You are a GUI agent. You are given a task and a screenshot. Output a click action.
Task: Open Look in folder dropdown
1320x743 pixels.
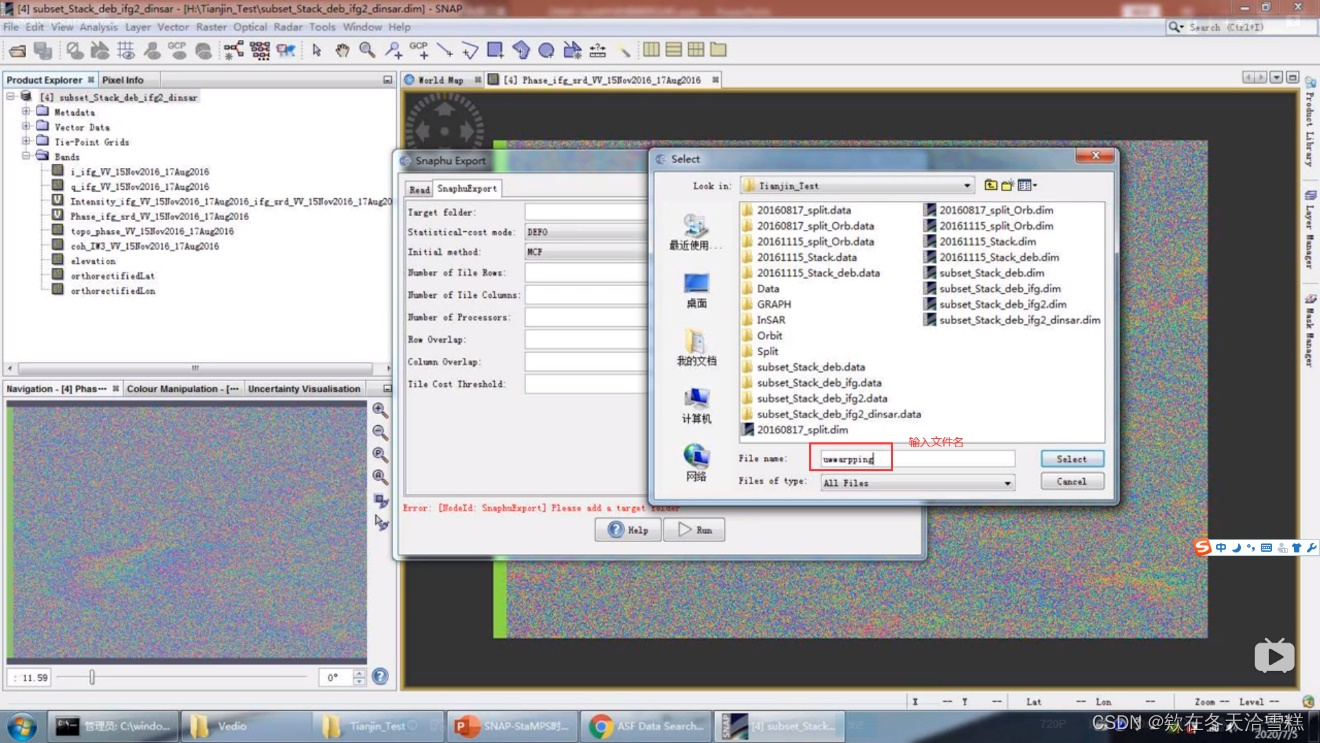click(967, 185)
